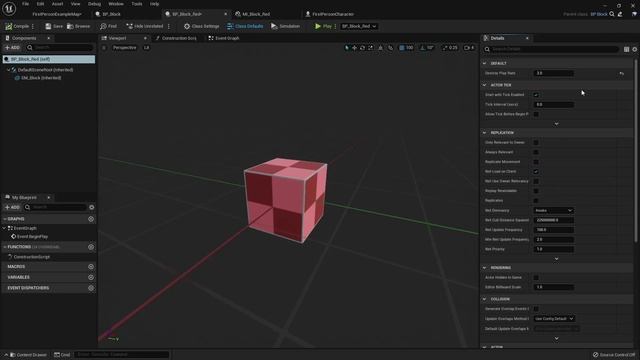This screenshot has width=640, height=360.
Task: Open viewport options hamburger menu
Action: pos(104,48)
